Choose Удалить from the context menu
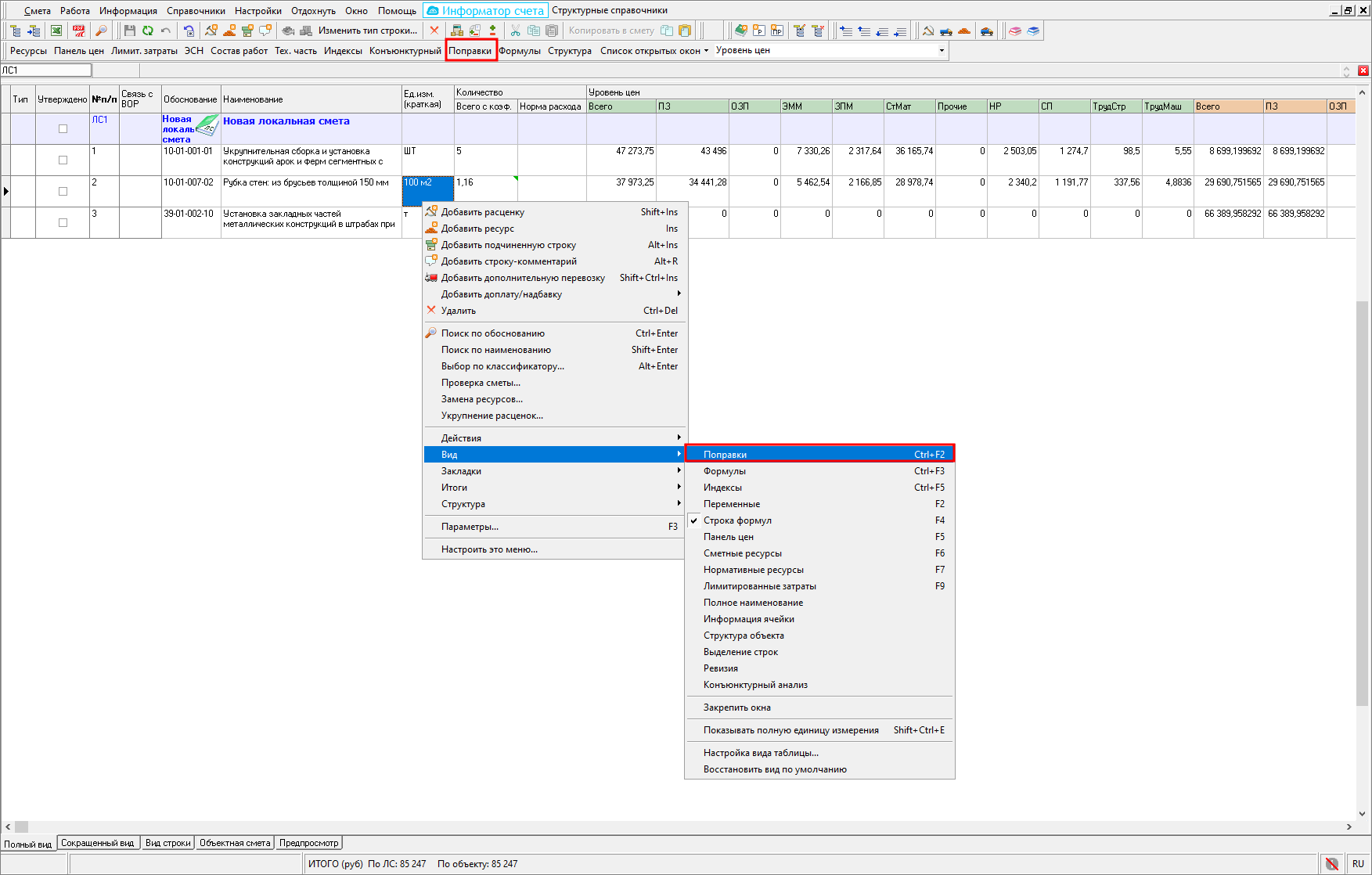Image resolution: width=1372 pixels, height=875 pixels. [x=459, y=311]
